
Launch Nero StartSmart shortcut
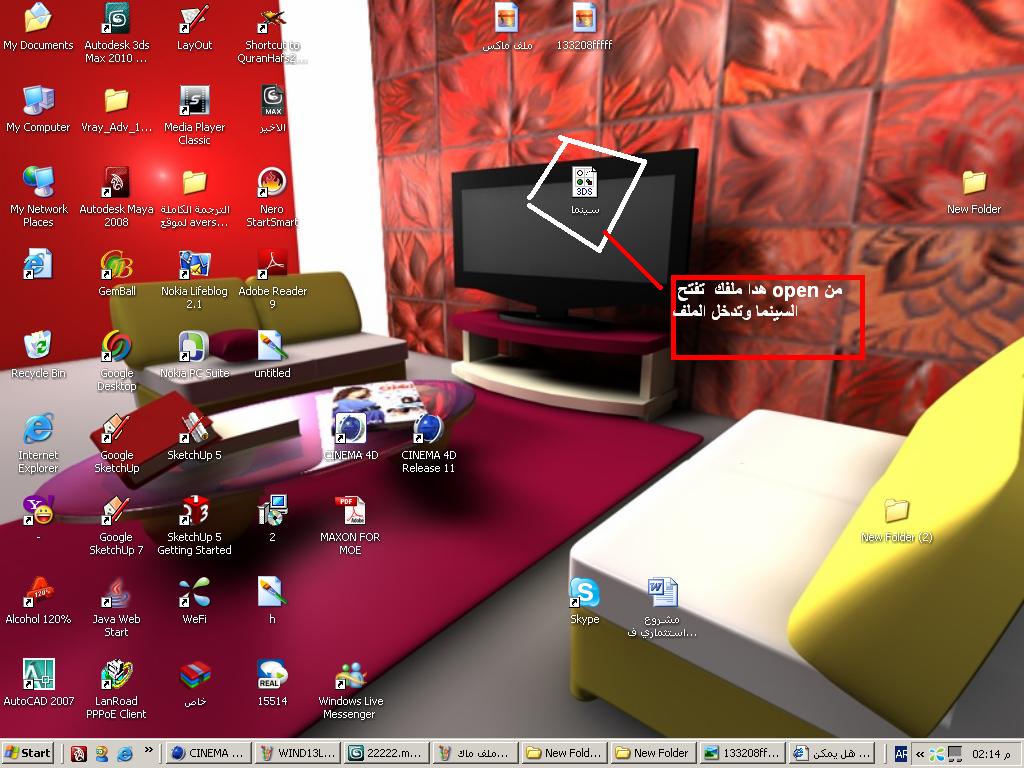(x=272, y=197)
